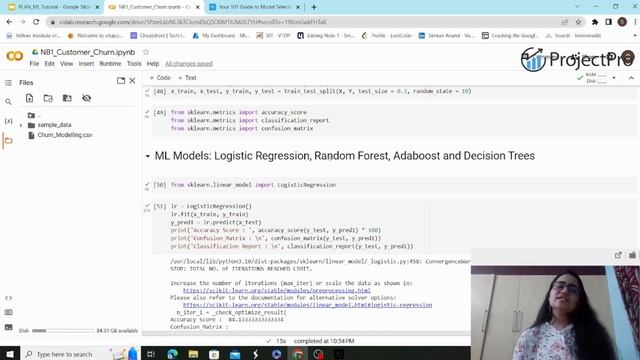This screenshot has height=360, width=640.
Task: Go up to parent folder
Action: 32,116
